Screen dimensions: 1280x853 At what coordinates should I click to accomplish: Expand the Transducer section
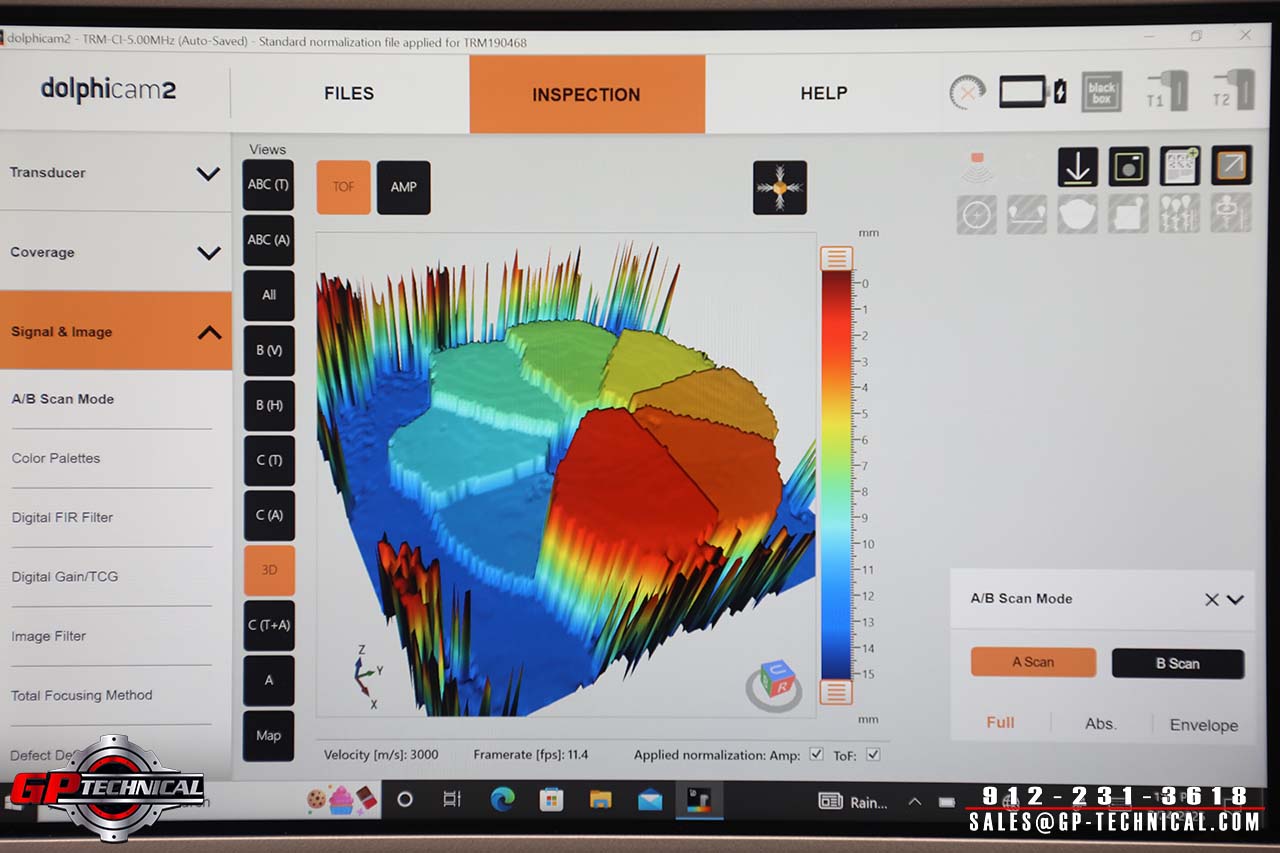click(x=208, y=173)
